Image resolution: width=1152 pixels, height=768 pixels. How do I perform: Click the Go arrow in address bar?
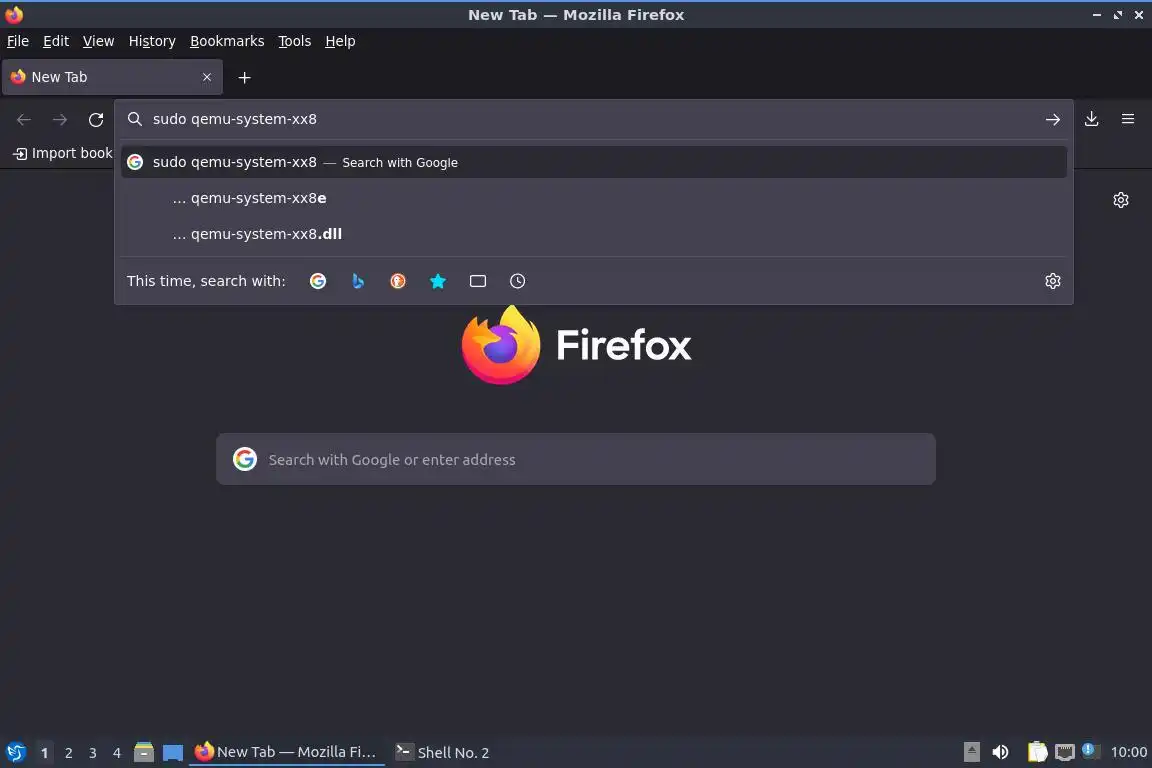click(1053, 119)
